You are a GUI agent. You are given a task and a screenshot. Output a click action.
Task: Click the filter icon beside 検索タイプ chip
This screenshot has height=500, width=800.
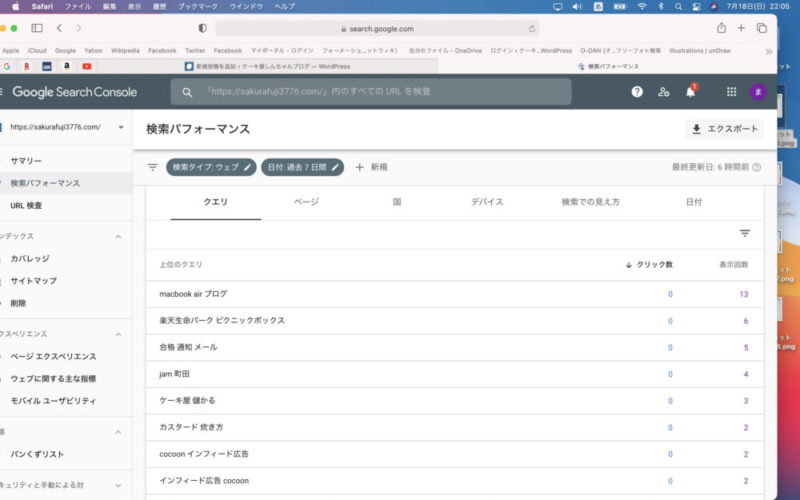[x=153, y=167]
